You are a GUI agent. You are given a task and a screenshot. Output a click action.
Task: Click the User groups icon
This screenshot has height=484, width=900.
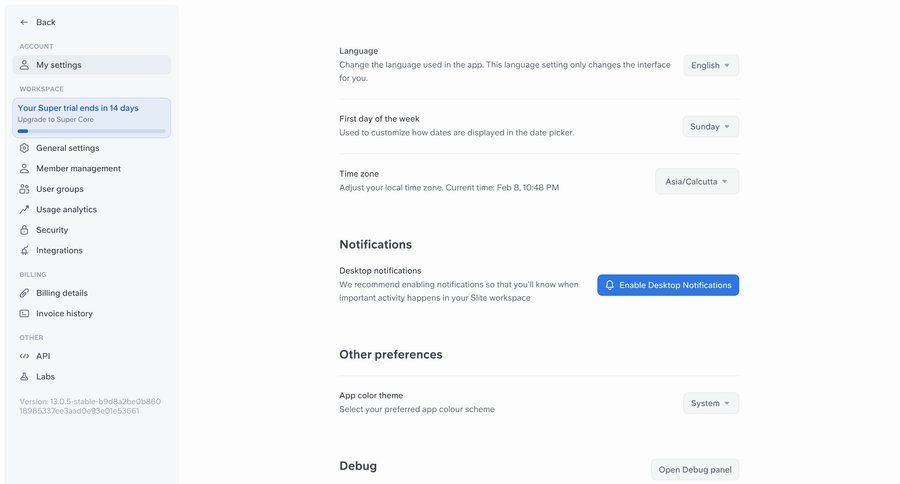25,189
